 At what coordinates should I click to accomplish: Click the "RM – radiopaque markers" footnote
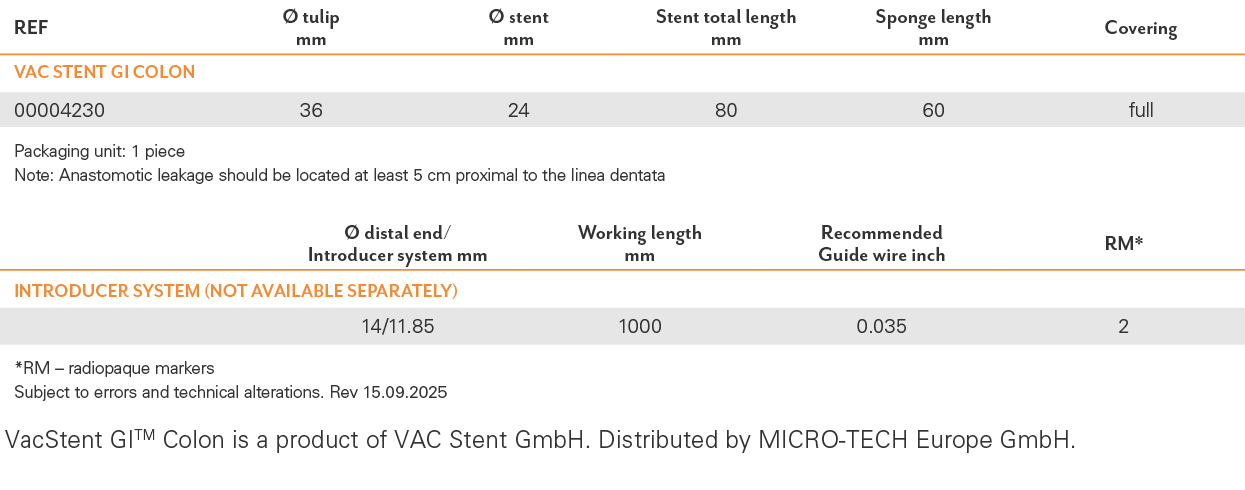[x=114, y=368]
